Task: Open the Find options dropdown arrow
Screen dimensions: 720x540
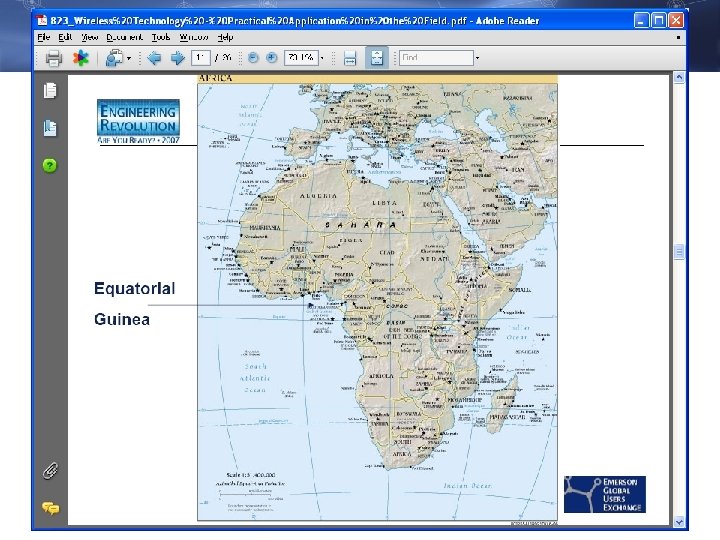Action: (x=478, y=58)
